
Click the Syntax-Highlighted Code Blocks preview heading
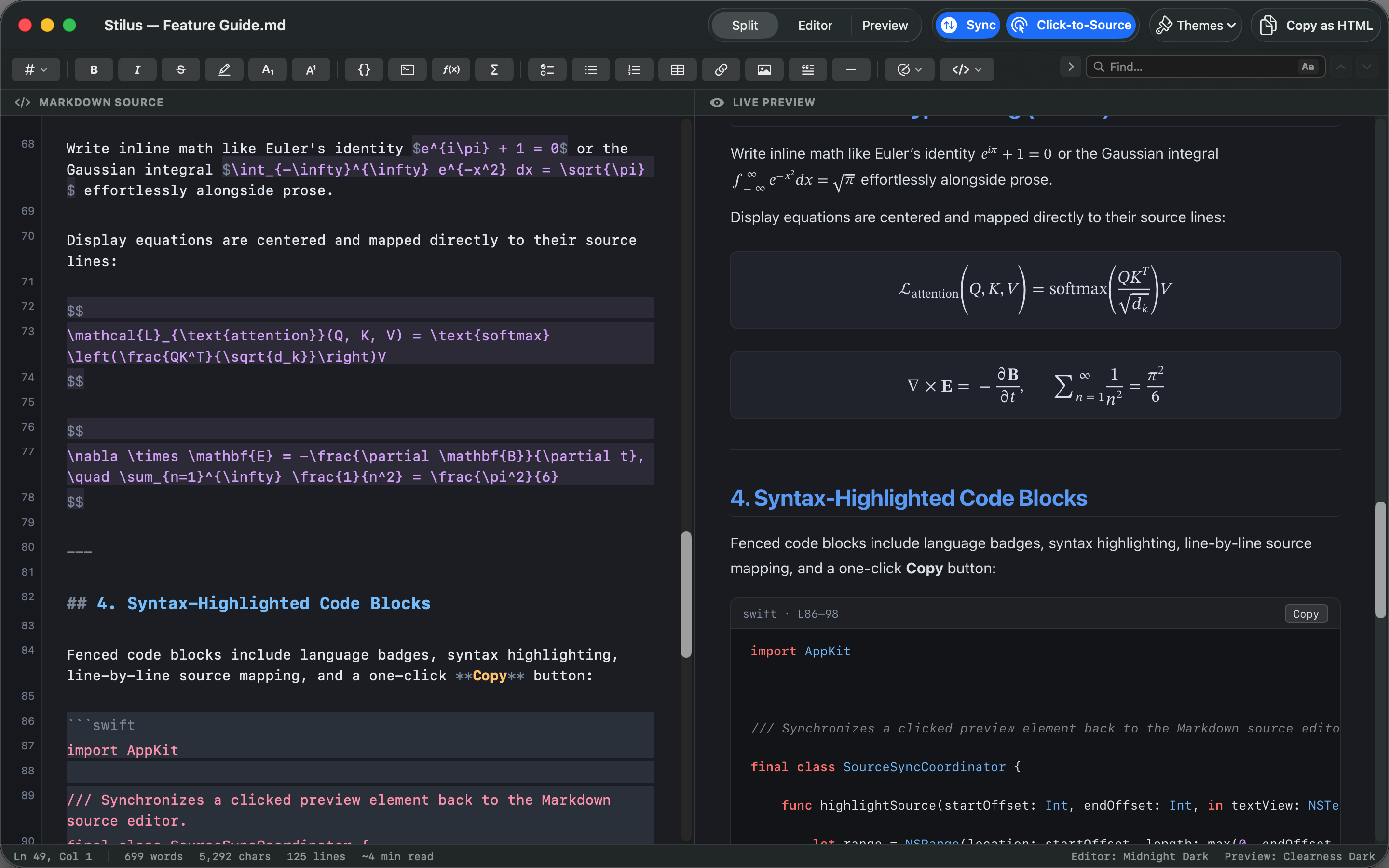(x=909, y=498)
